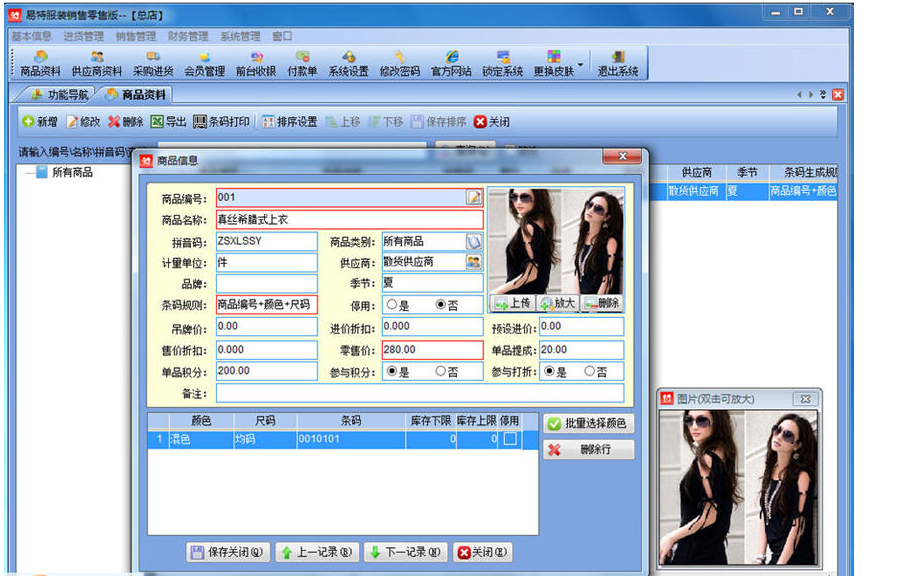Image resolution: width=909 pixels, height=576 pixels.
Task: Open 供应商资料 toolbar icon
Action: (96, 64)
